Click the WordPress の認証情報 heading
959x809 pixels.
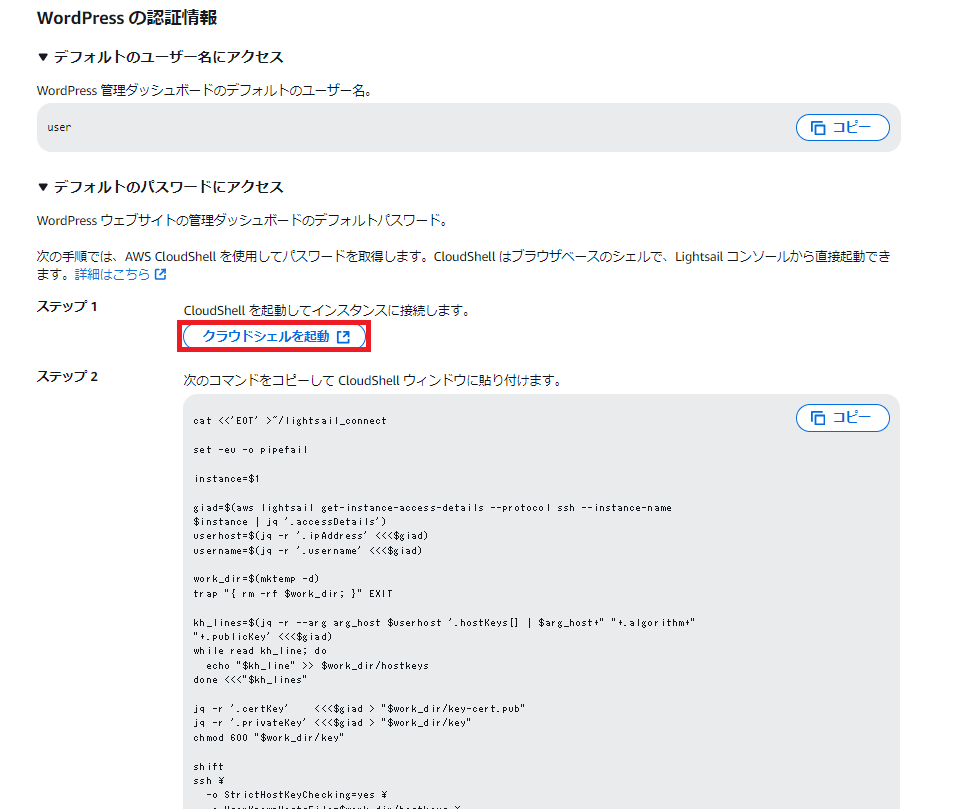pos(127,18)
